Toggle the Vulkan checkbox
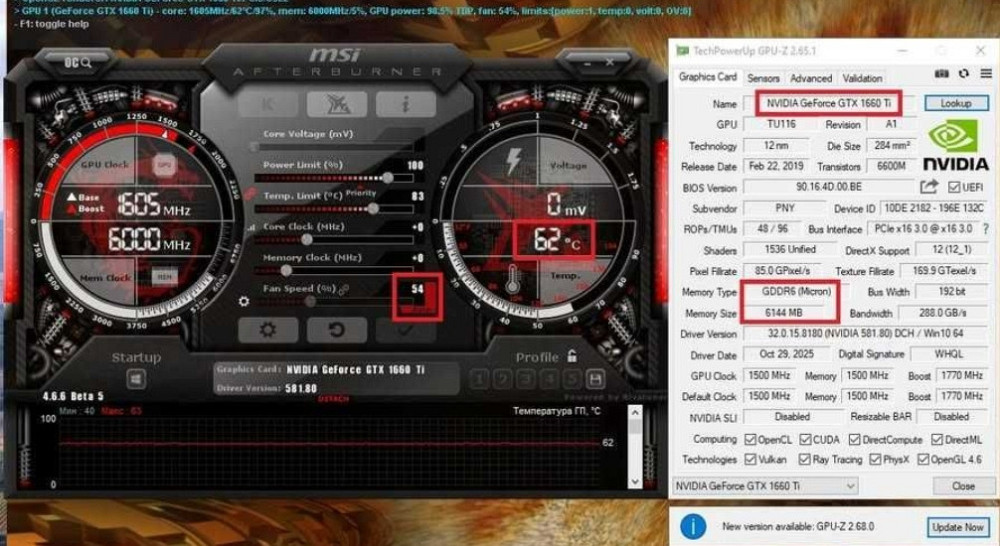Viewport: 1000px width, 546px height. point(751,459)
